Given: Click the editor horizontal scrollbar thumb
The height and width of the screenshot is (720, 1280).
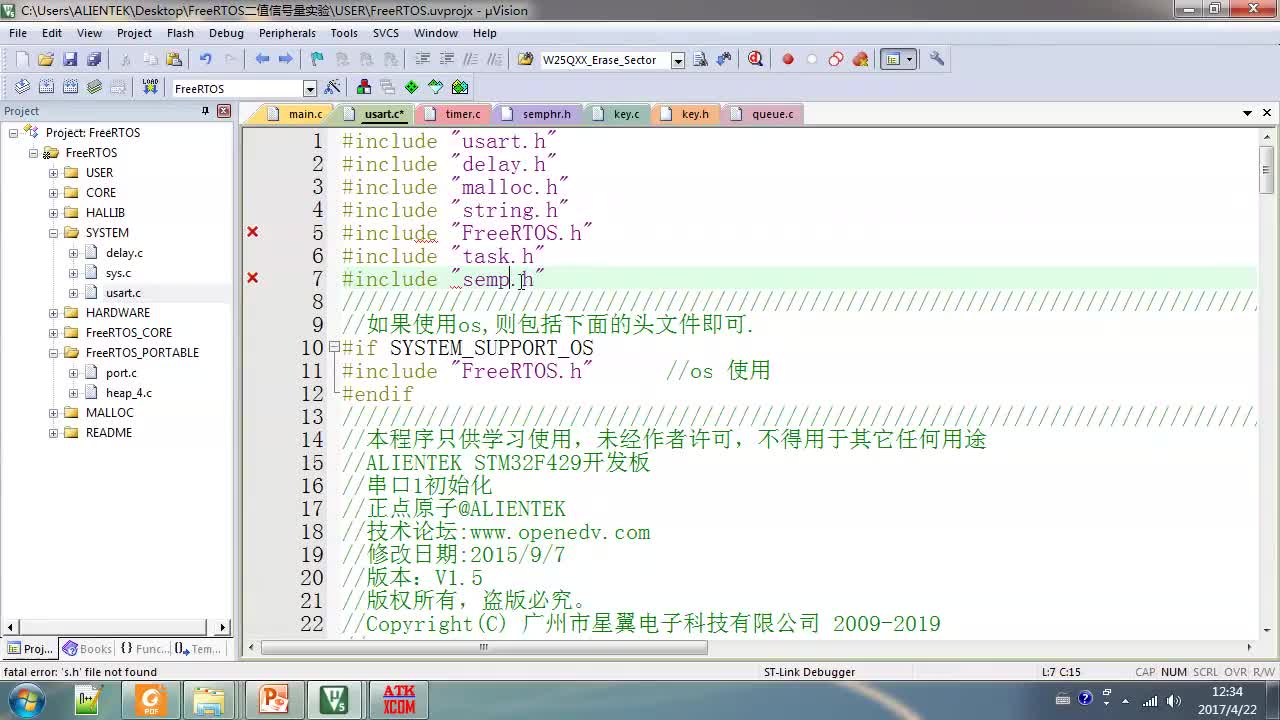Looking at the screenshot, I should pyautogui.click(x=484, y=647).
